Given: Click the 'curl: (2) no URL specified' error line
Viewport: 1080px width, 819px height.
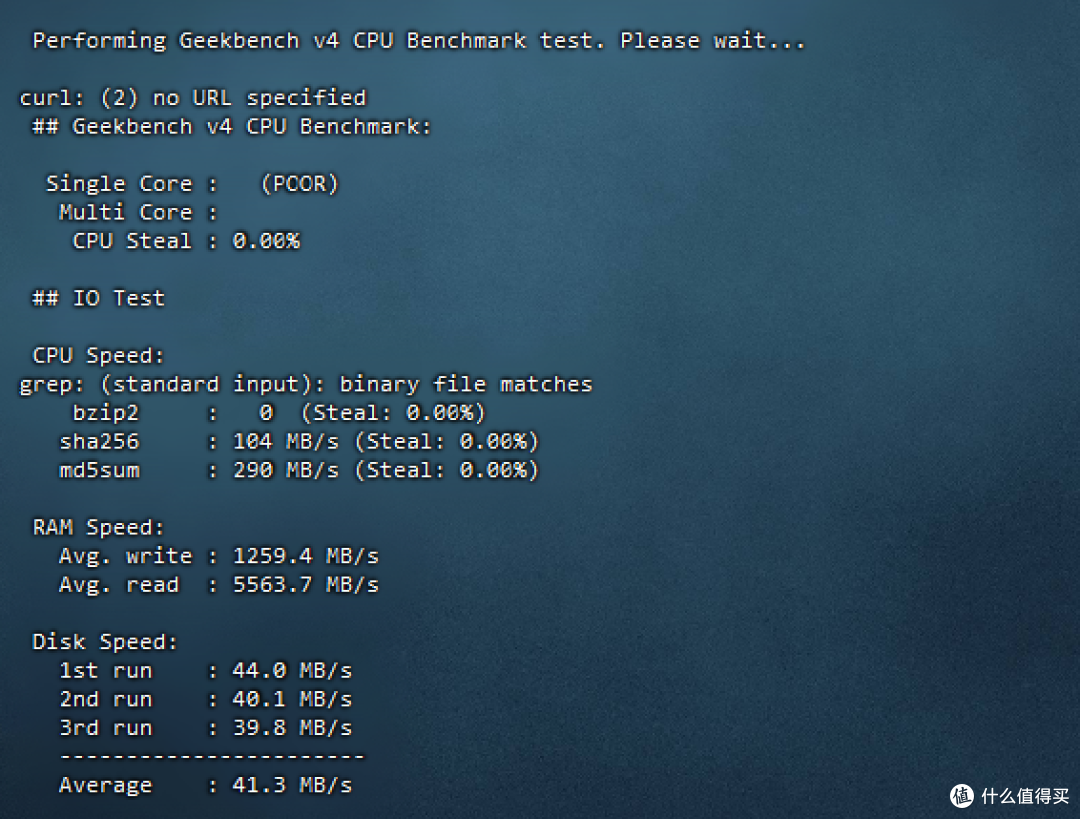Looking at the screenshot, I should [x=193, y=99].
